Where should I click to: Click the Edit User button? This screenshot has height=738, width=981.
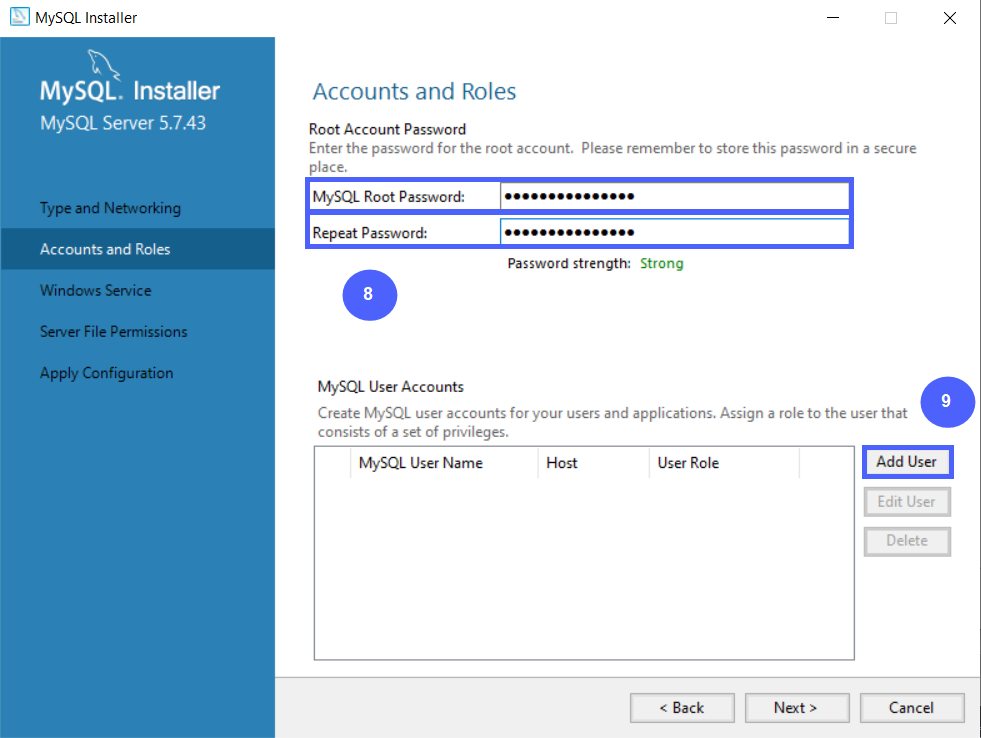pyautogui.click(x=906, y=501)
